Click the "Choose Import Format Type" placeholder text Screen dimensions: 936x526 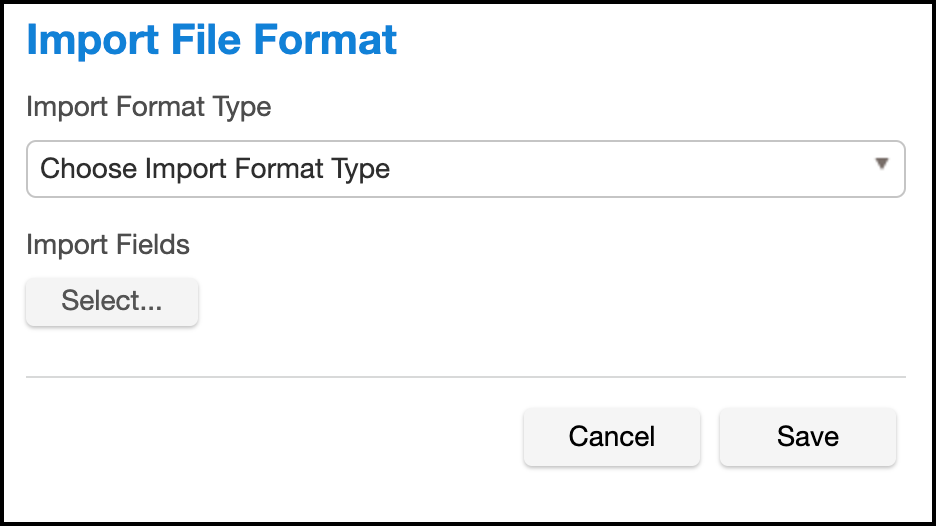215,169
